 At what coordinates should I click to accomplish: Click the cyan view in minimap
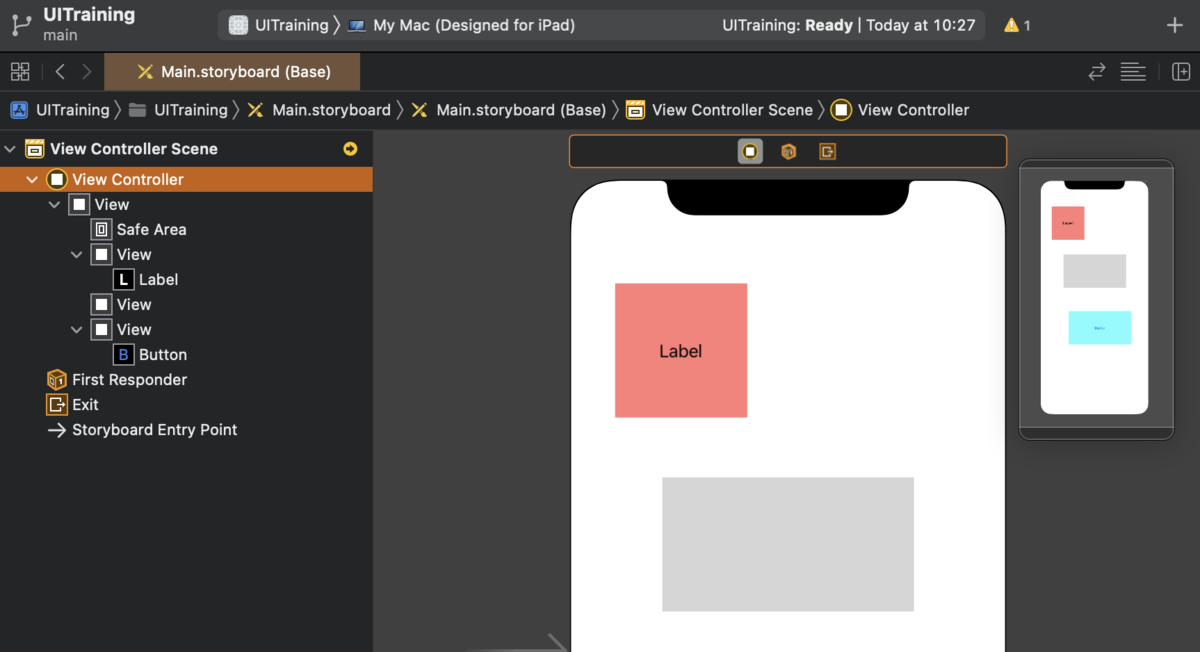tap(1100, 328)
